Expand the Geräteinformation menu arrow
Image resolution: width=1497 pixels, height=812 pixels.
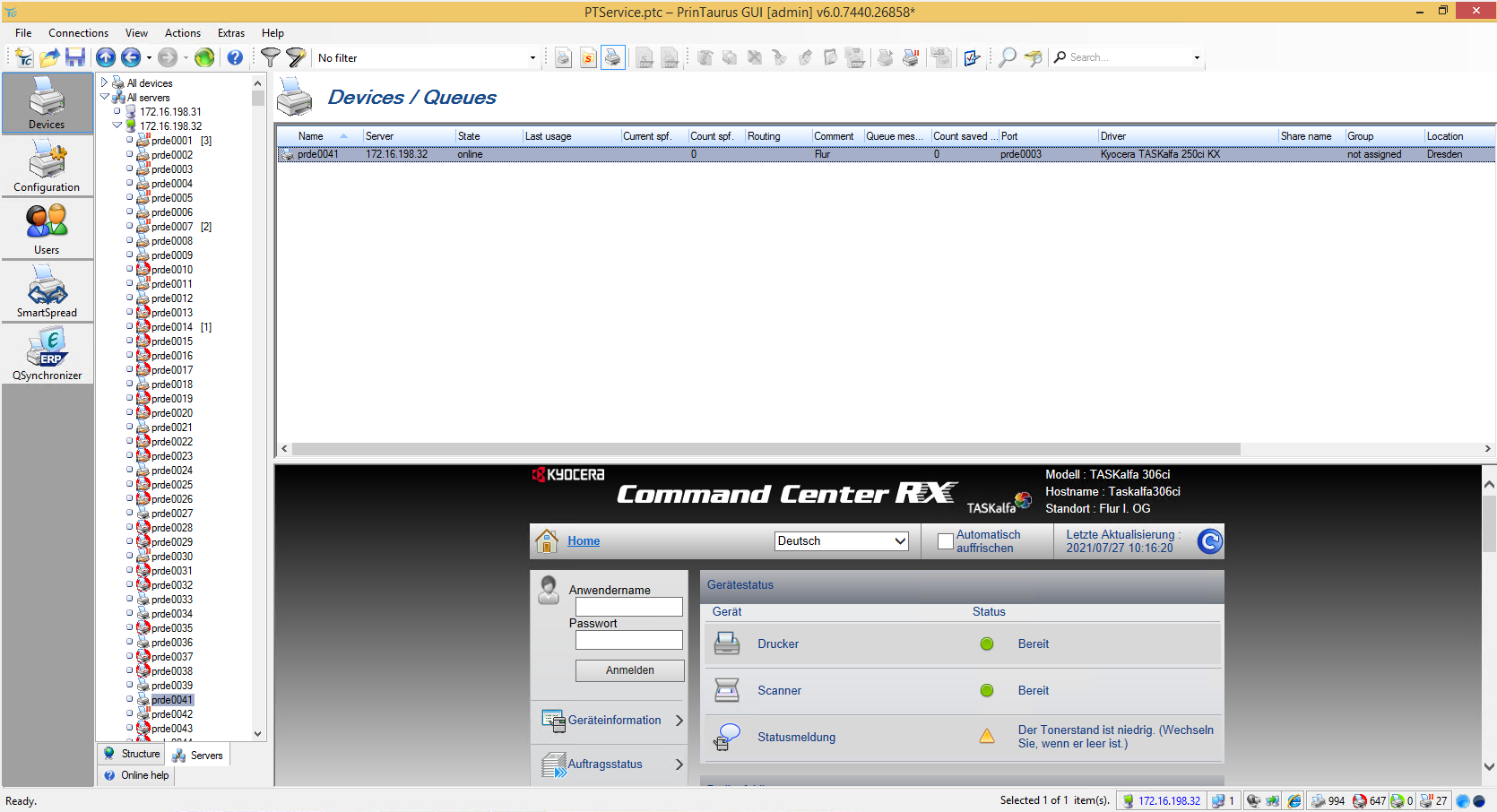679,721
